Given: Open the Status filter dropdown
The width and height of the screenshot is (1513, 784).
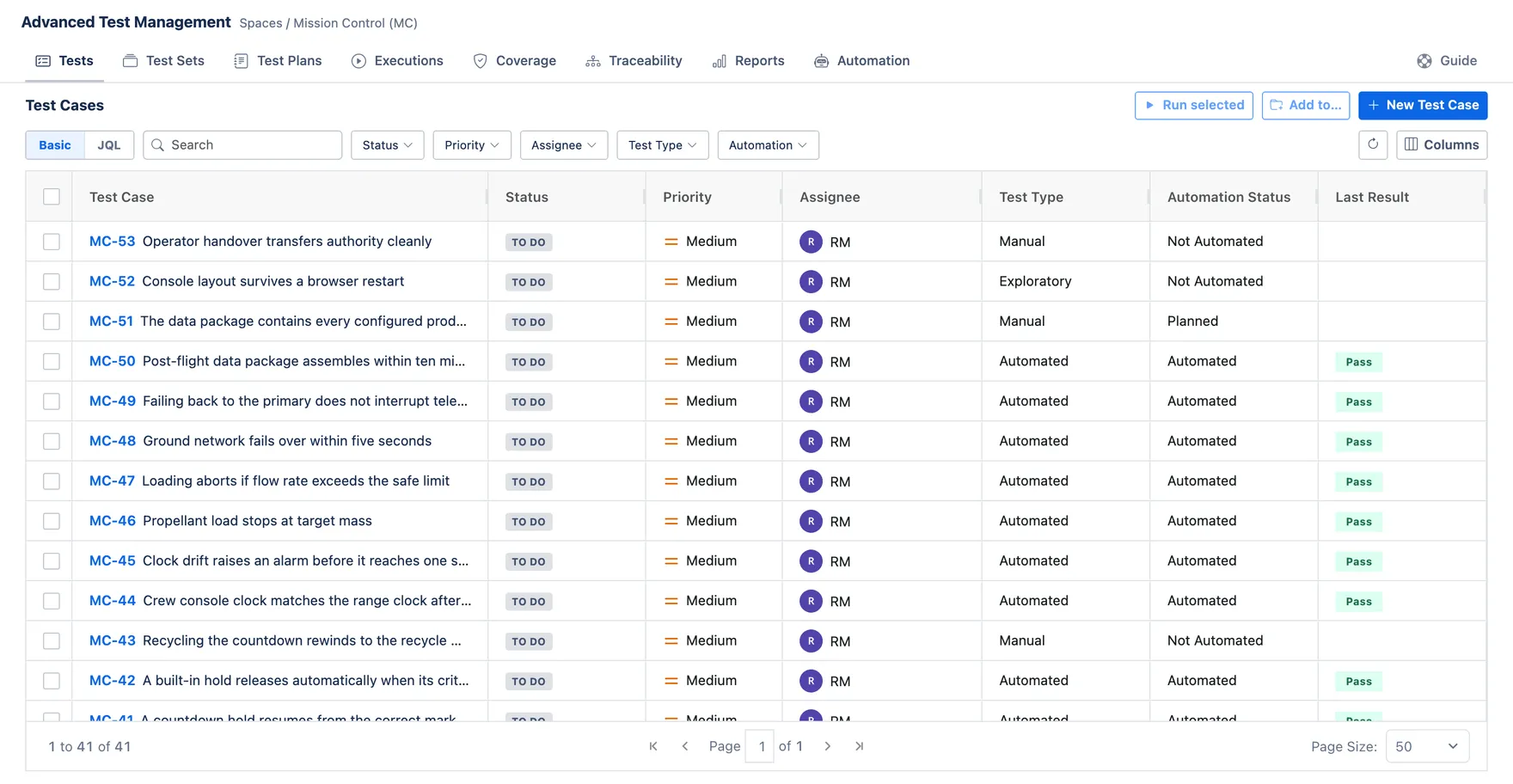Looking at the screenshot, I should coord(388,145).
